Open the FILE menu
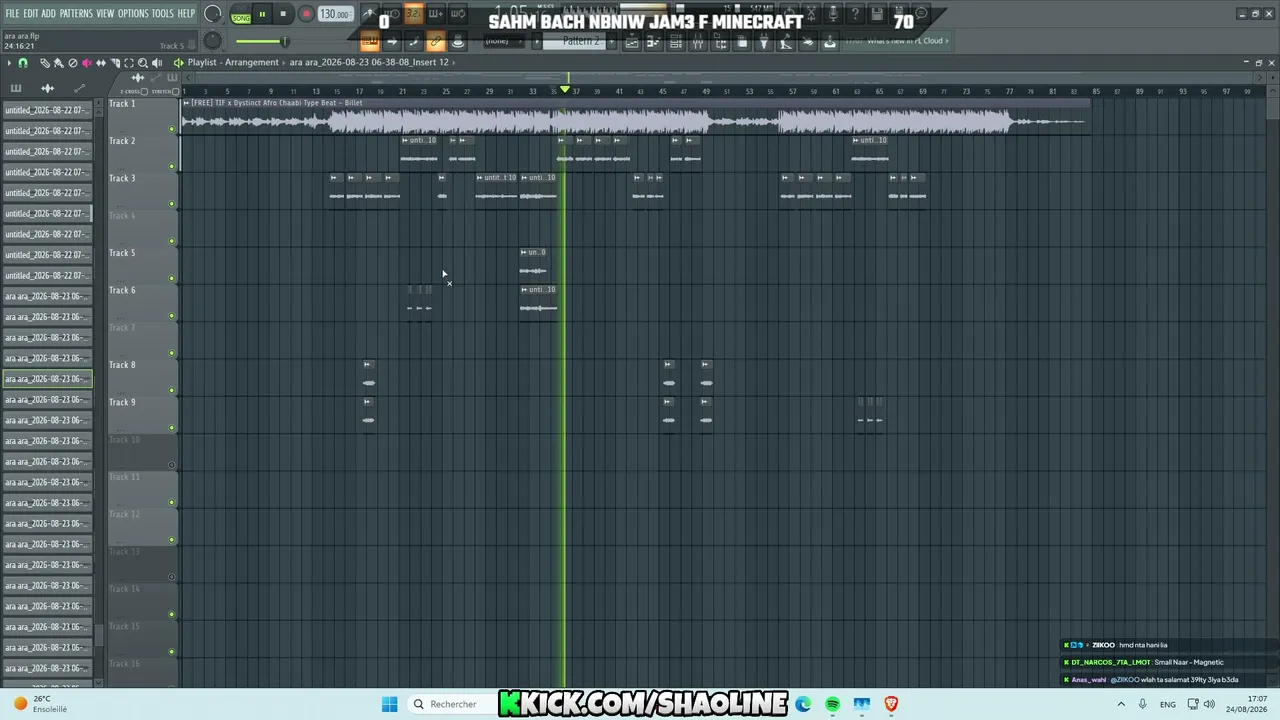Screen dimensions: 1280x720 click(x=12, y=13)
